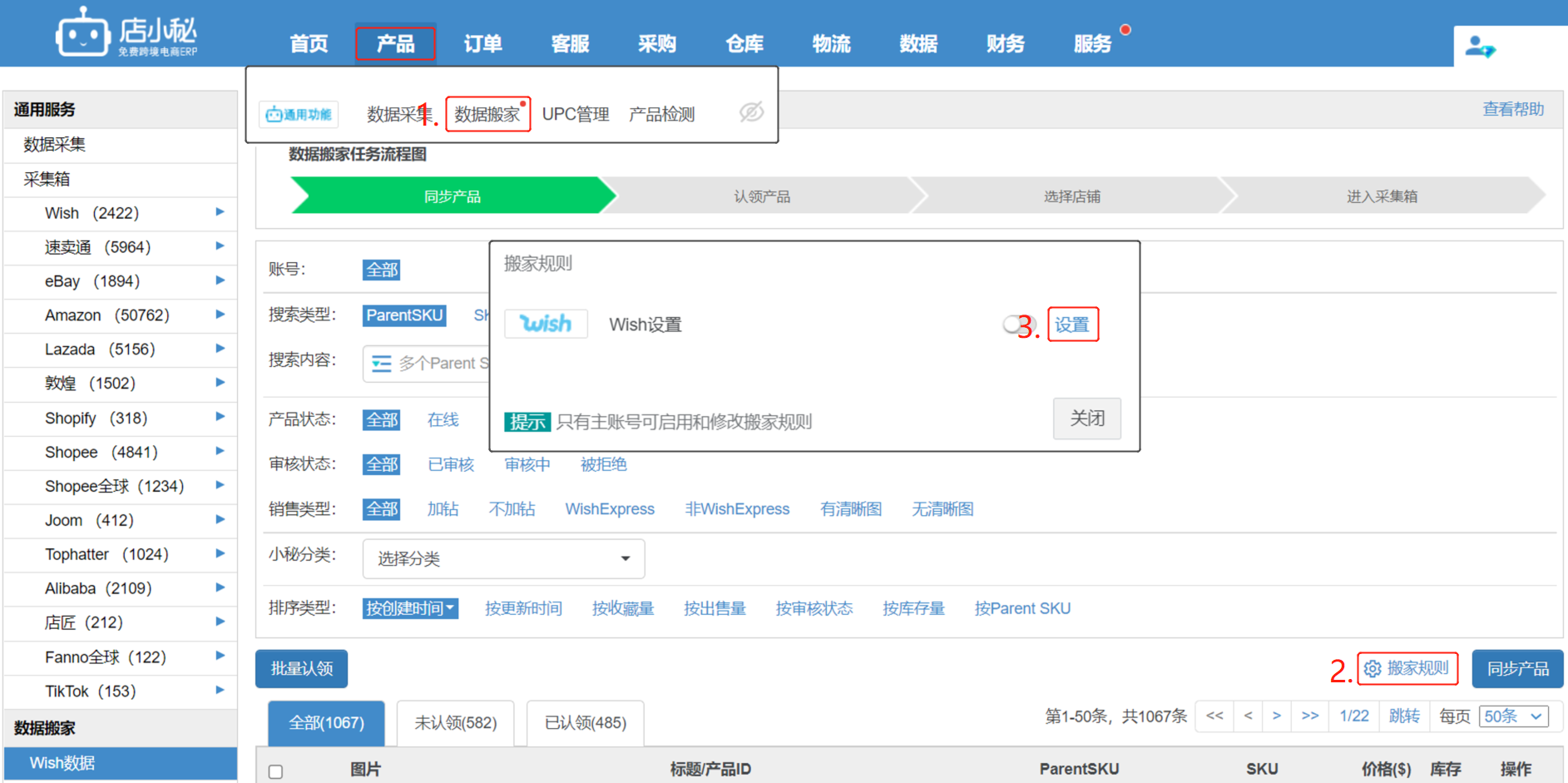
Task: Open the 每页 50条 dropdown
Action: (1513, 716)
